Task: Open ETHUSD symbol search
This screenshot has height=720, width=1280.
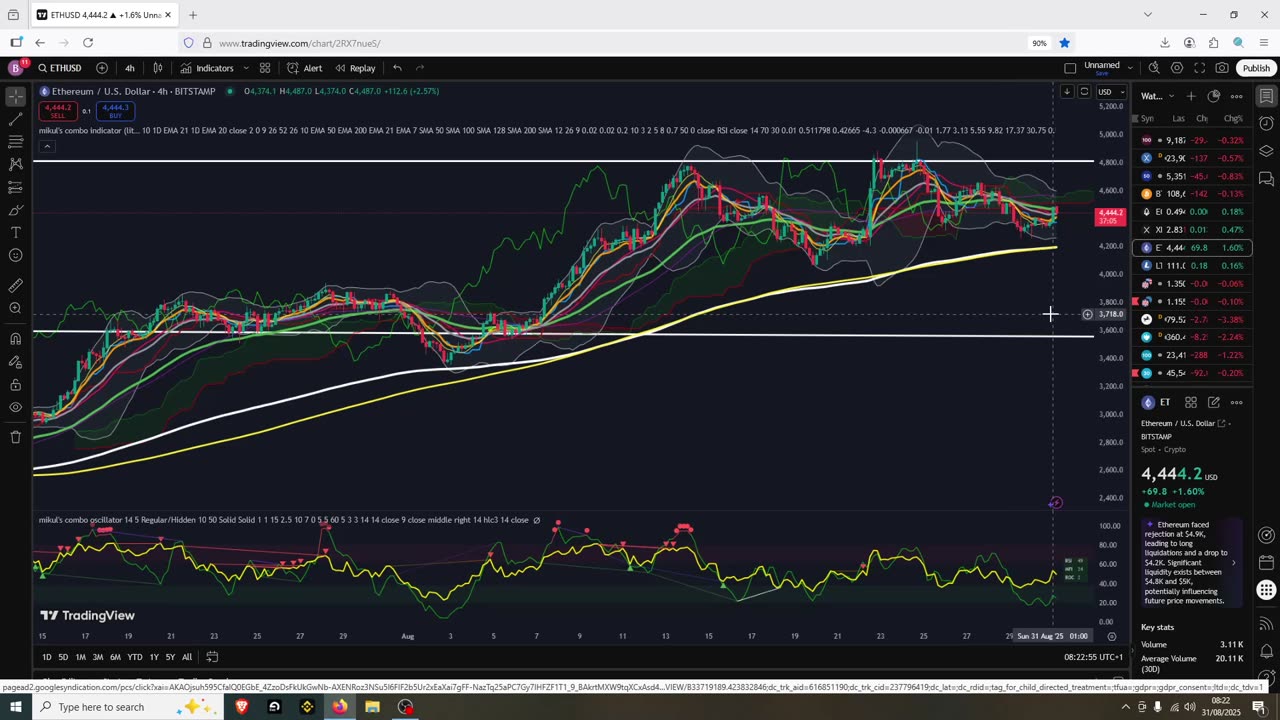Action: [x=60, y=68]
